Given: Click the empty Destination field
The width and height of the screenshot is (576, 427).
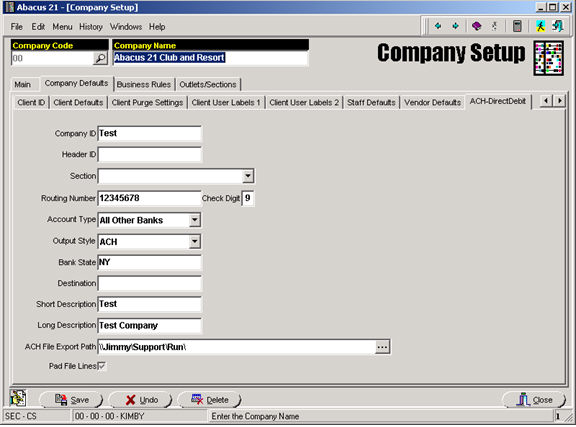Looking at the screenshot, I should coord(150,283).
